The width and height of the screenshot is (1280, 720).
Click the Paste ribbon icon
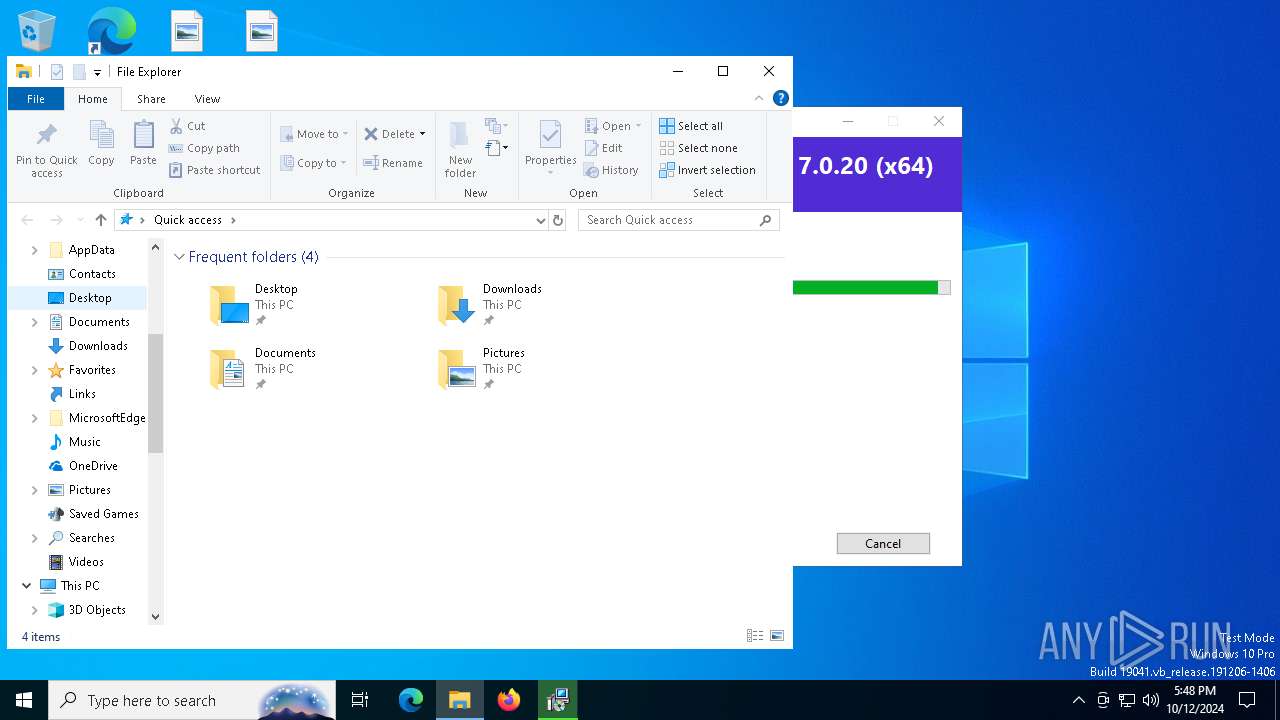pos(143,143)
